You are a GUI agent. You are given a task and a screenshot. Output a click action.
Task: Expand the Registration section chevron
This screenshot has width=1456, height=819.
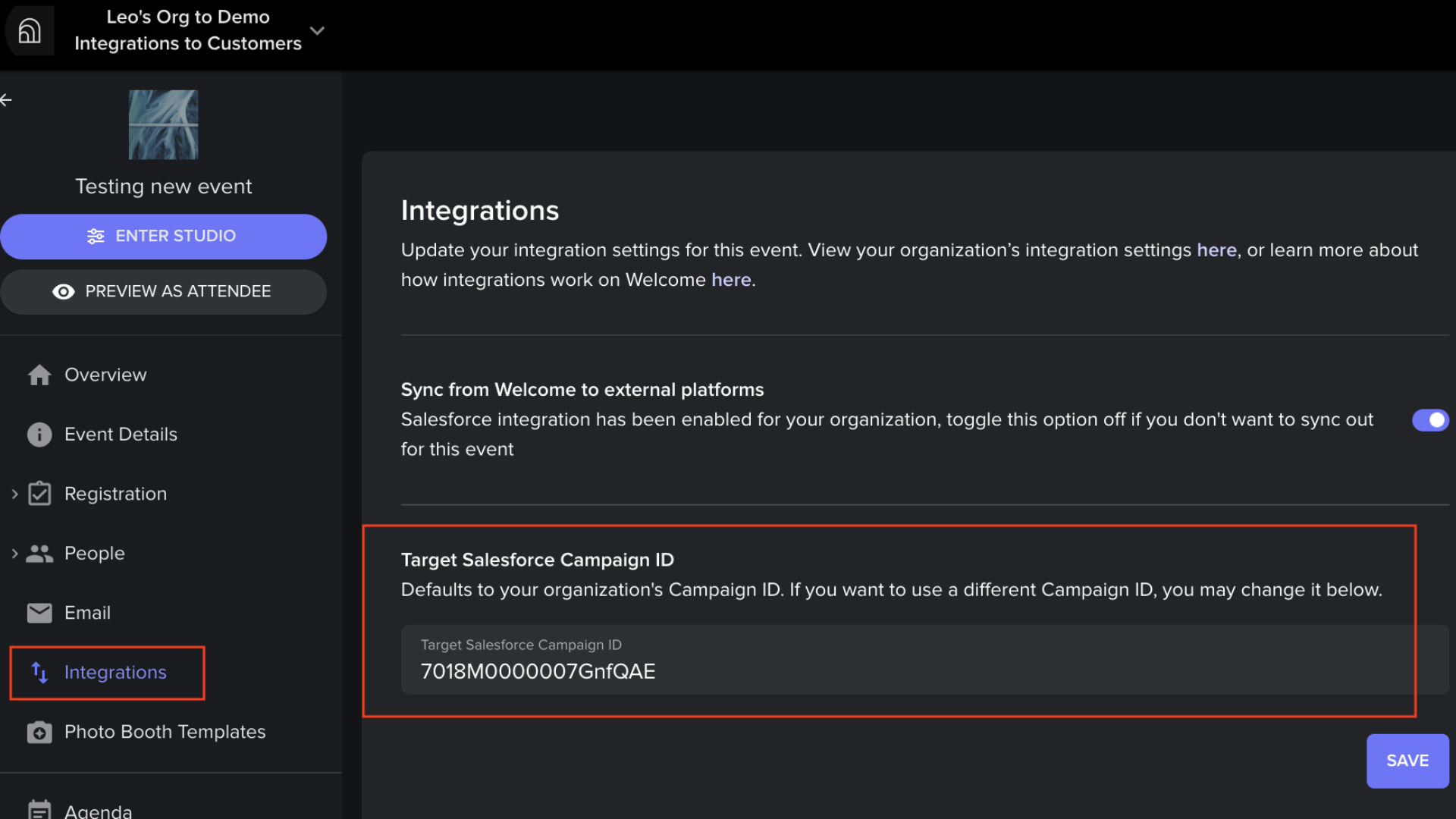coord(14,494)
